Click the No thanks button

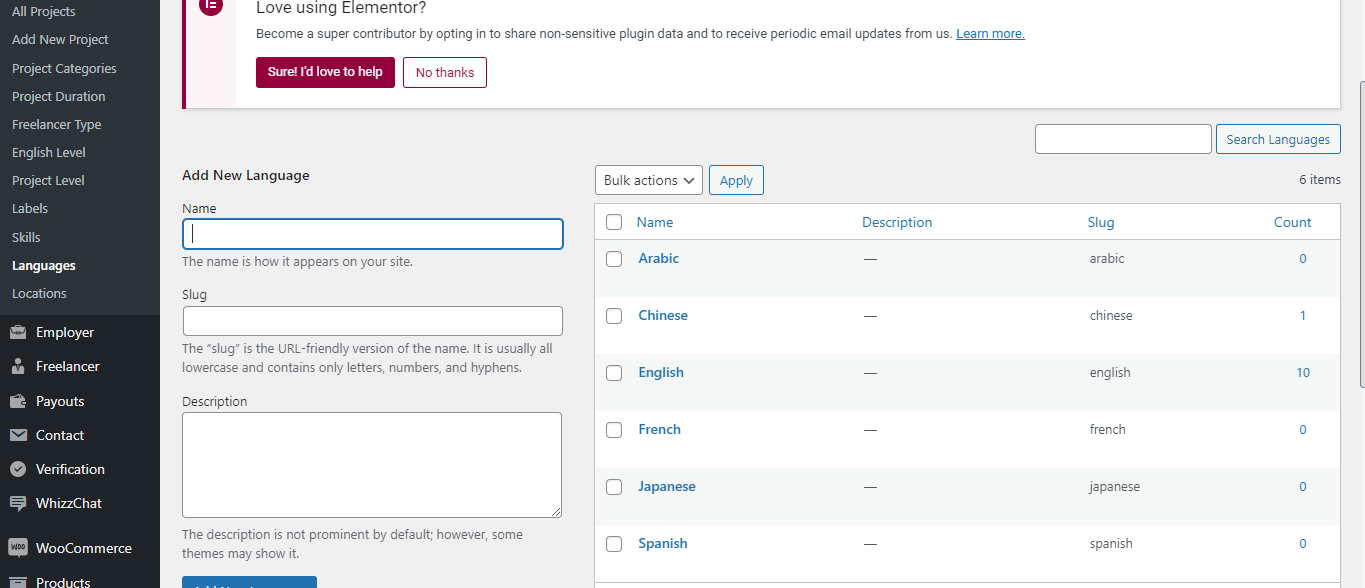point(445,72)
